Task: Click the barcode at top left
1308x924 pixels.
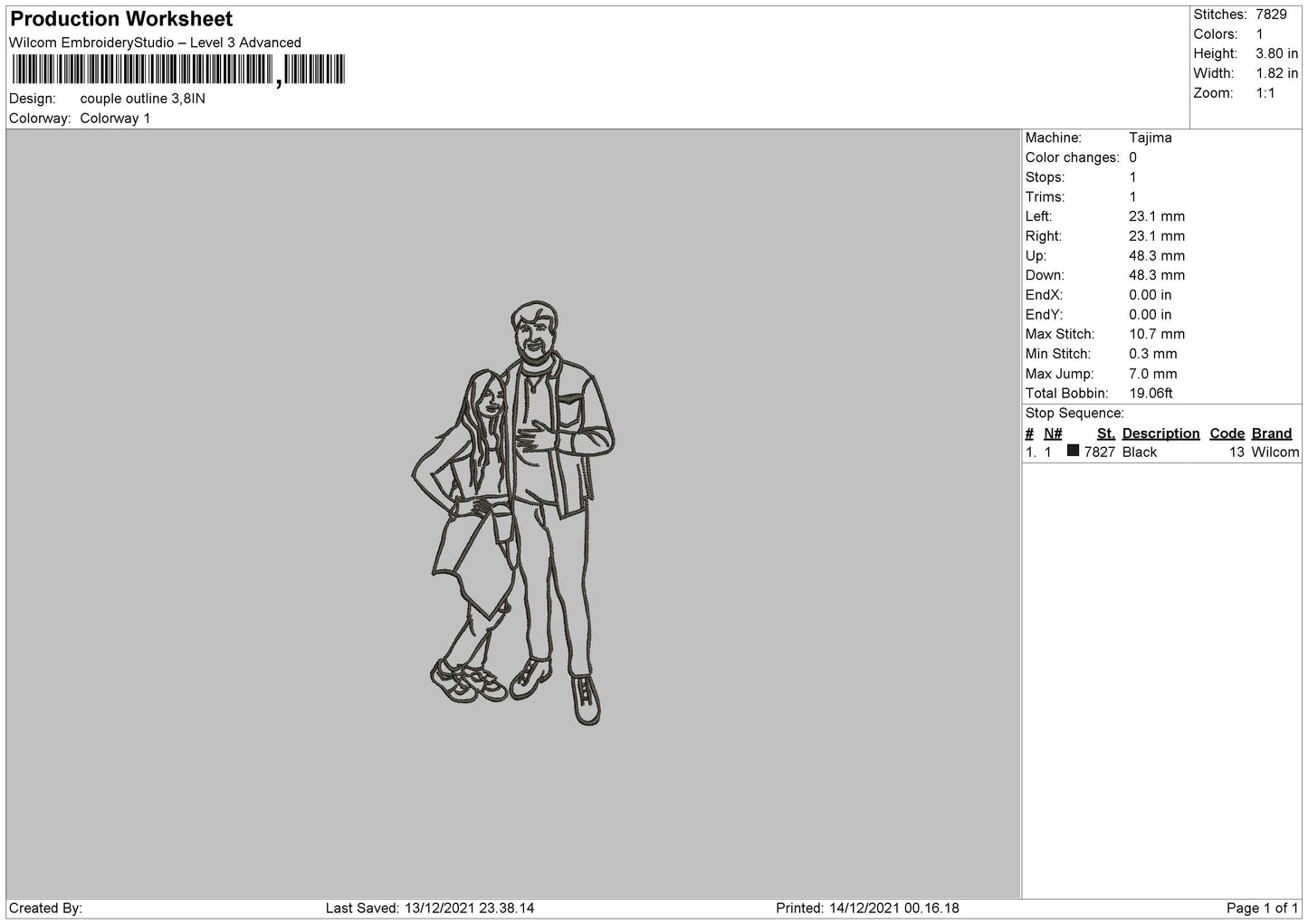Action: [x=177, y=70]
